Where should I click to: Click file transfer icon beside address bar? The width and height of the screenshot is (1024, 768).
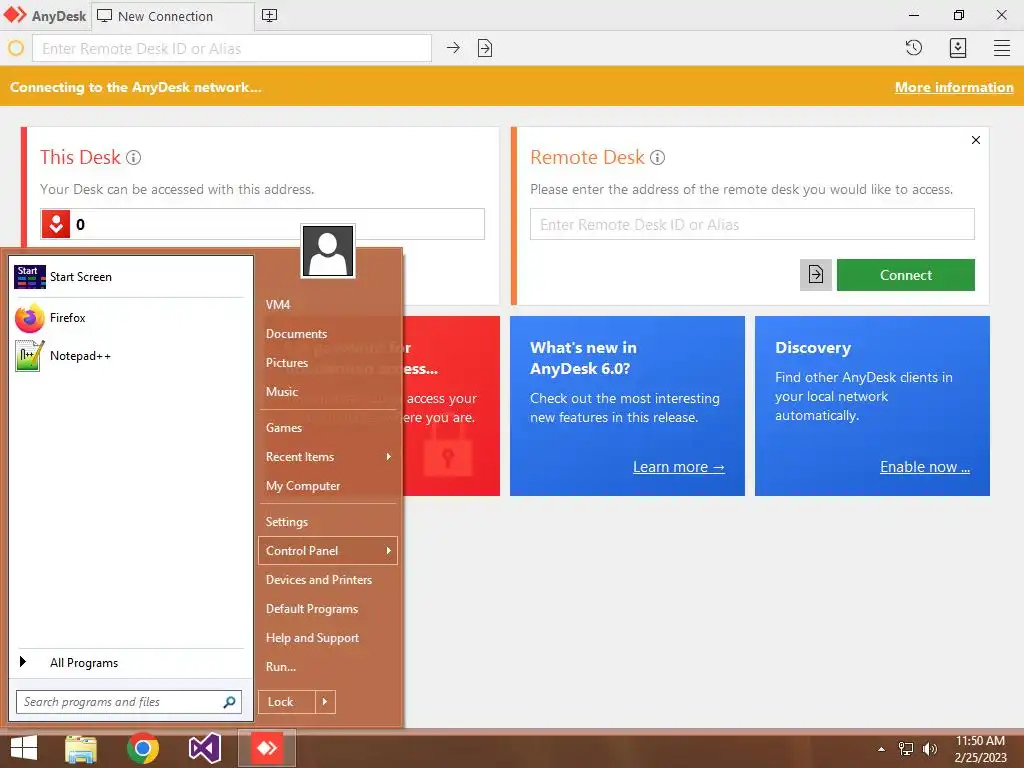pyautogui.click(x=485, y=48)
